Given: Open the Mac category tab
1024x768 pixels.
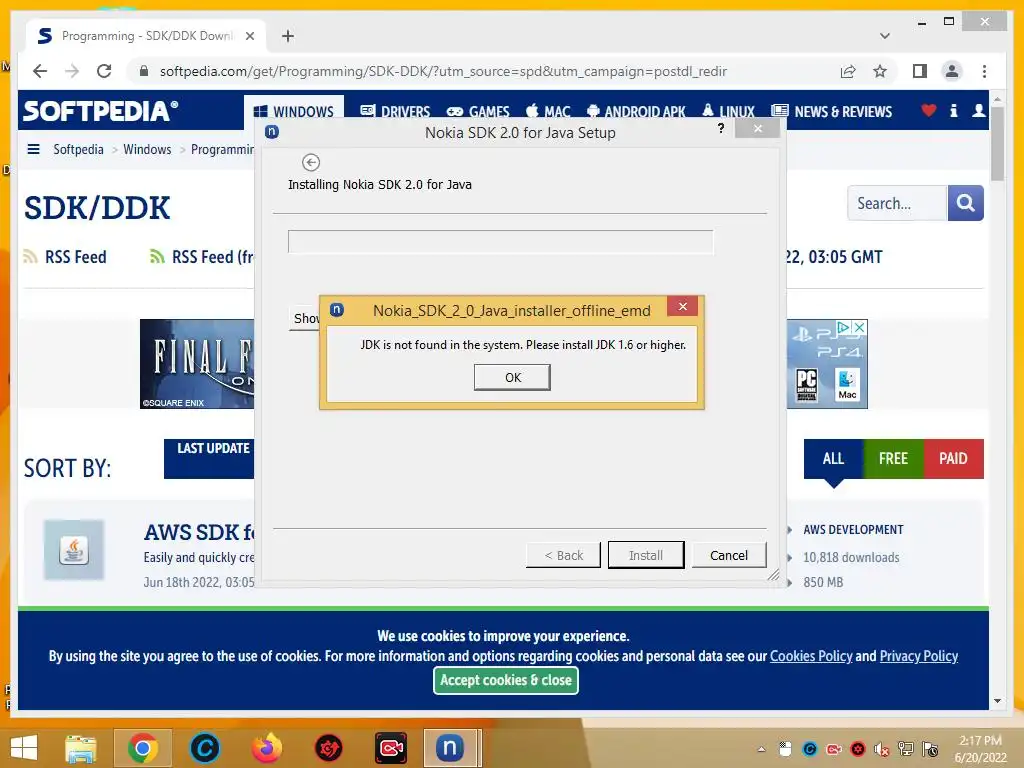Looking at the screenshot, I should (x=549, y=112).
